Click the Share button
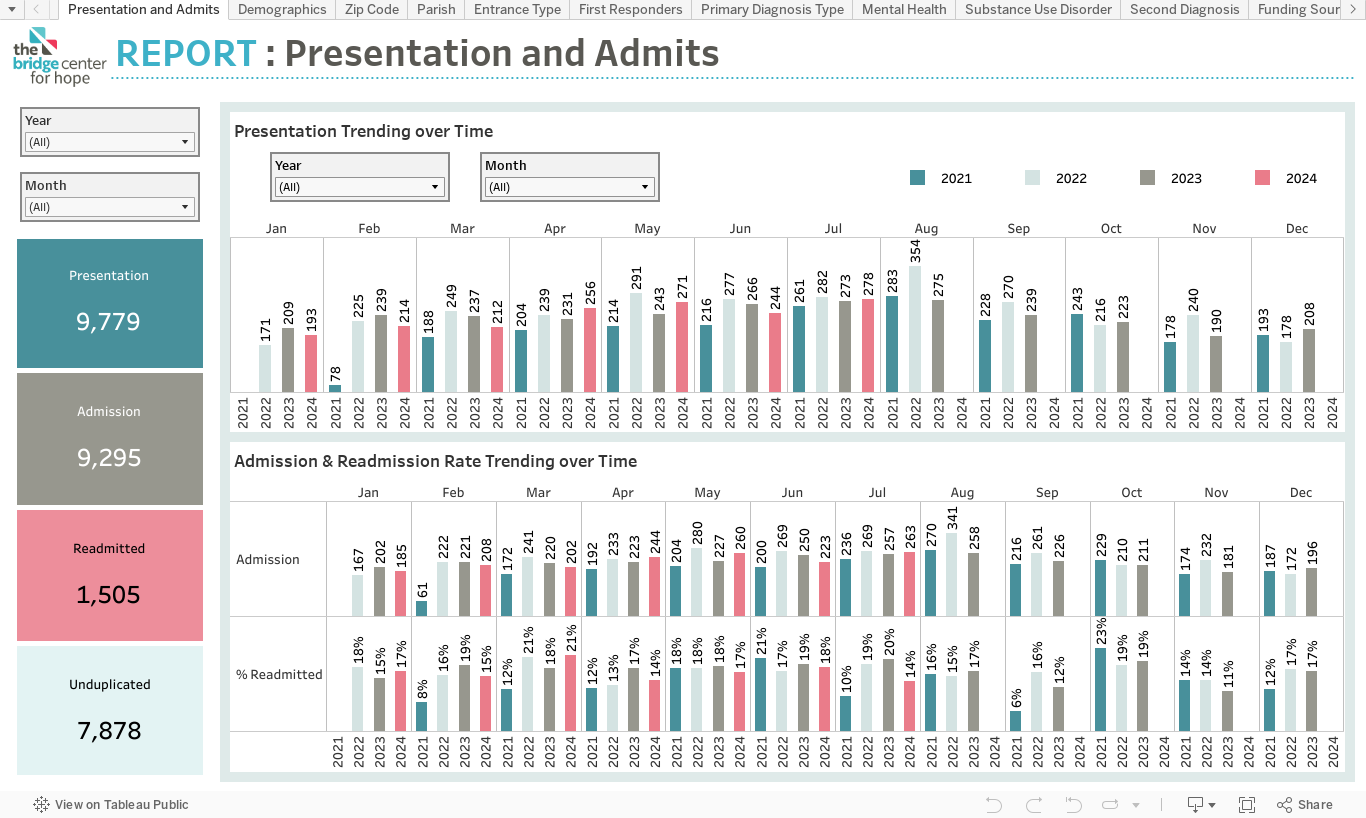This screenshot has width=1366, height=818. 1305,804
